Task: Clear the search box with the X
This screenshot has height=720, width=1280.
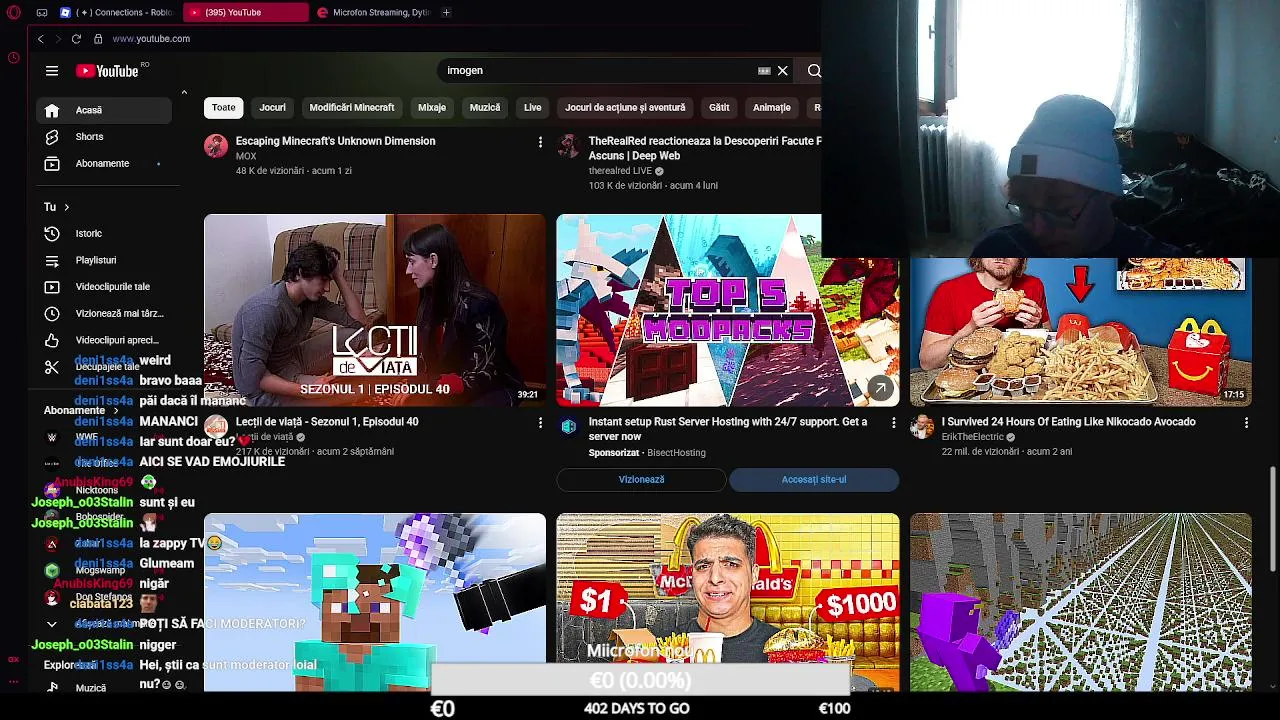Action: (783, 71)
